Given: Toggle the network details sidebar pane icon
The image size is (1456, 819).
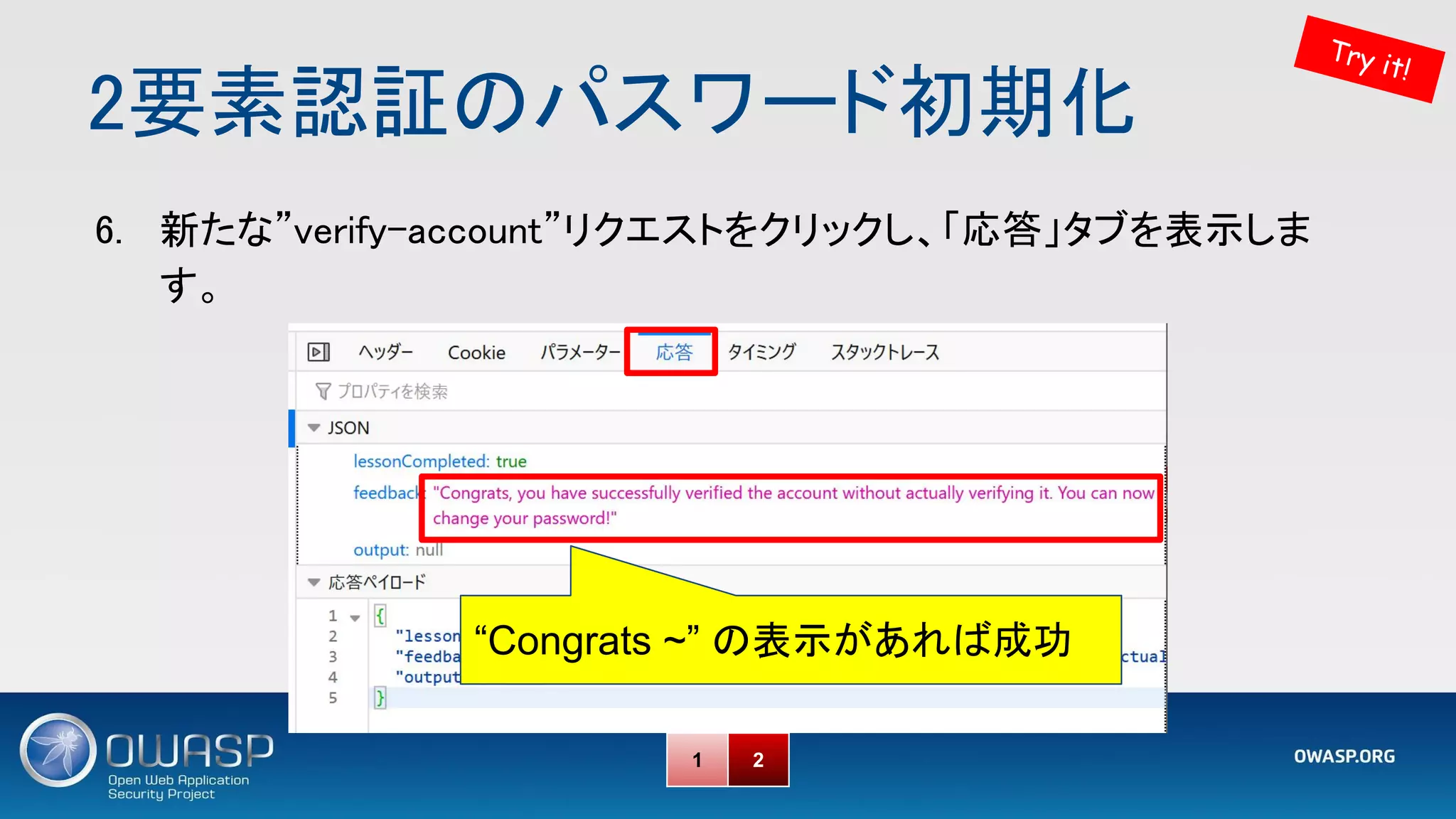Looking at the screenshot, I should (318, 352).
